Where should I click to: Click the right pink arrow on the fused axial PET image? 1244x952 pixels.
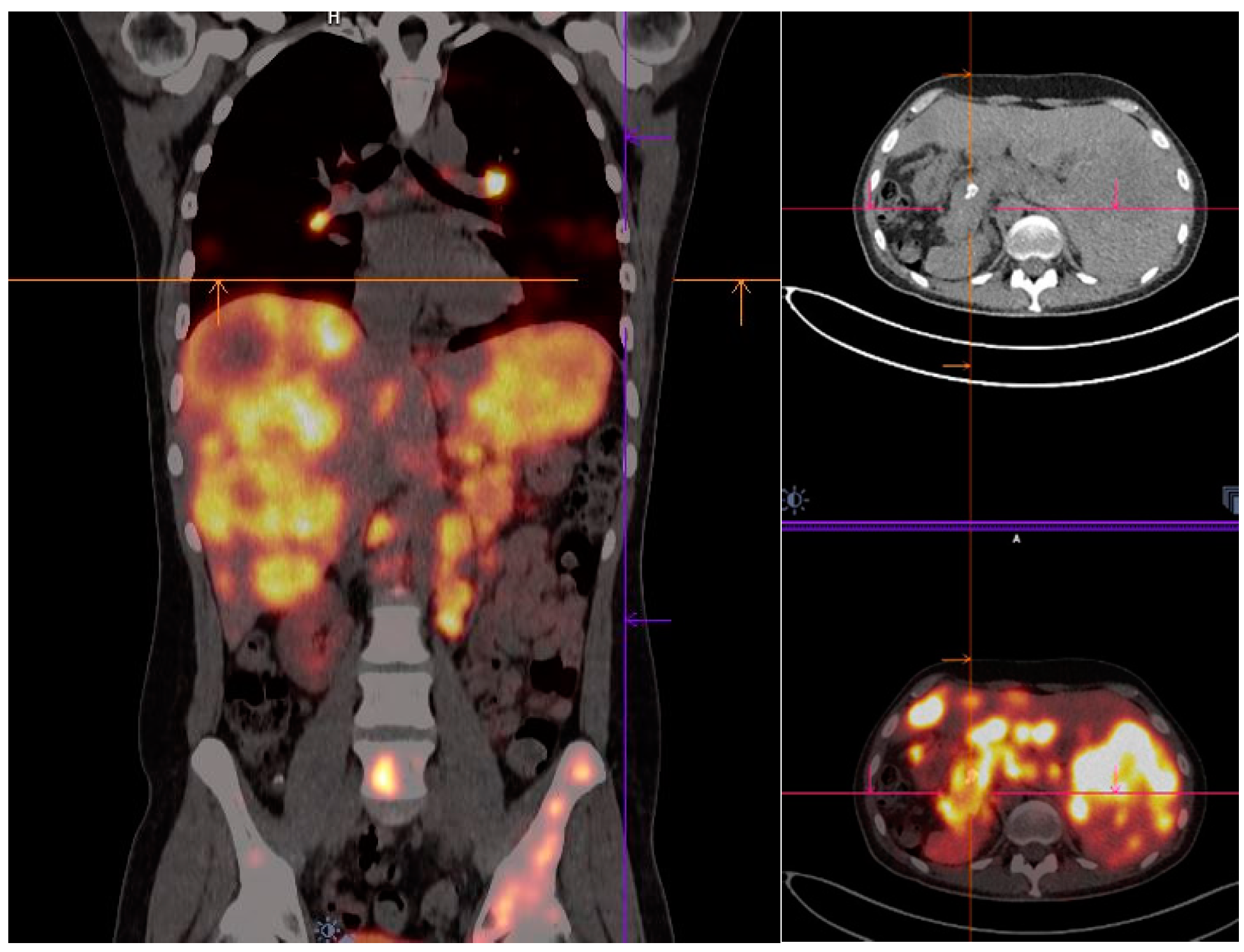coord(1116,779)
